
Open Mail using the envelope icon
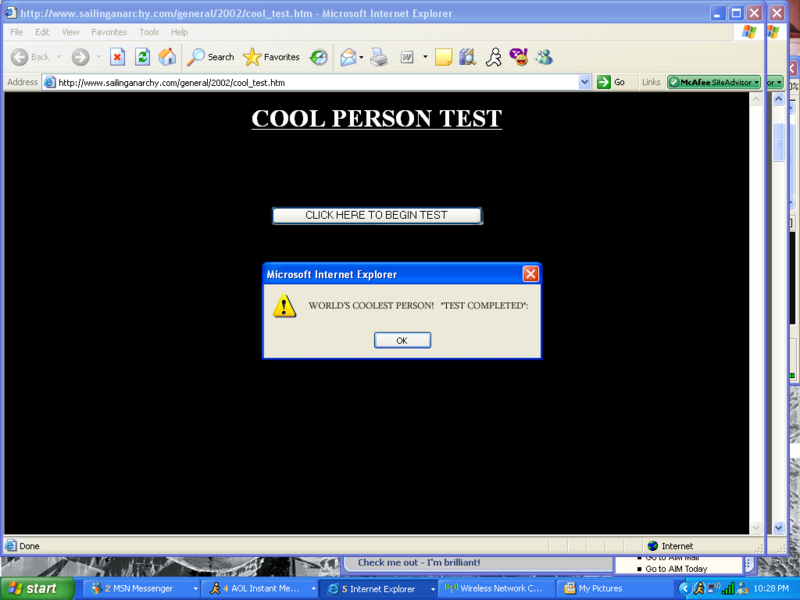347,57
